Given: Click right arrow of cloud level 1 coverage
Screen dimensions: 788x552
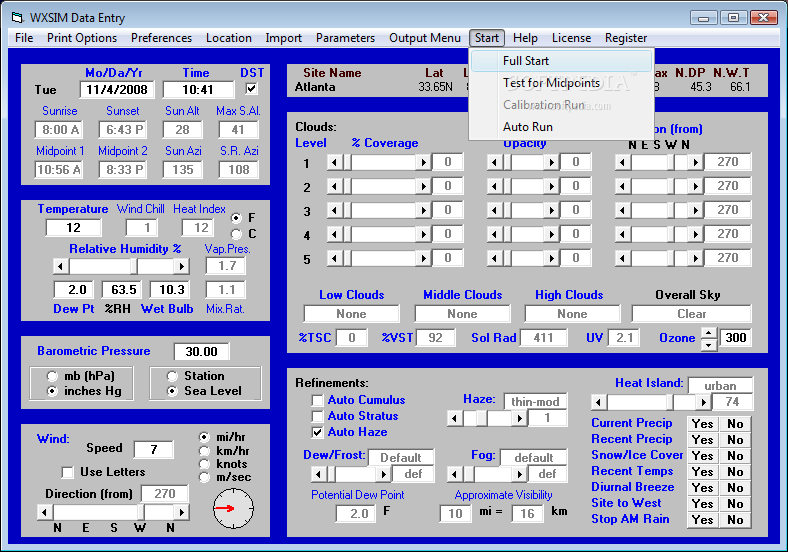Looking at the screenshot, I should click(423, 162).
